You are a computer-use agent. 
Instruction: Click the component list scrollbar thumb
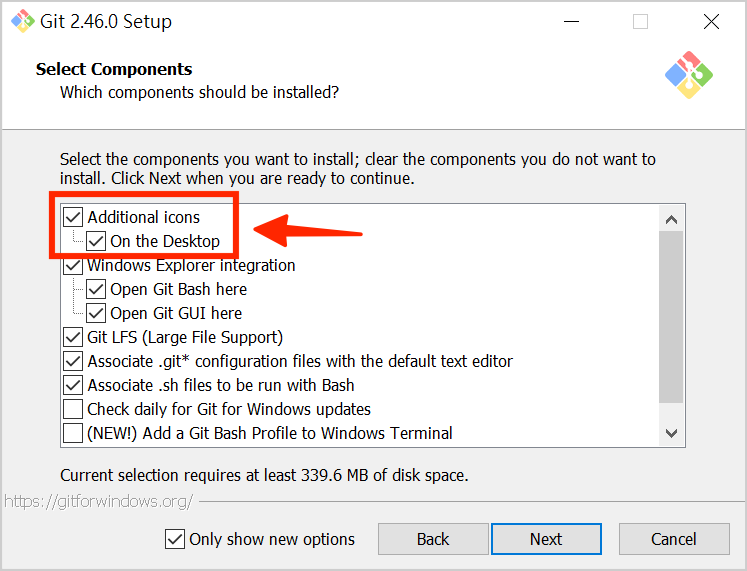click(671, 315)
